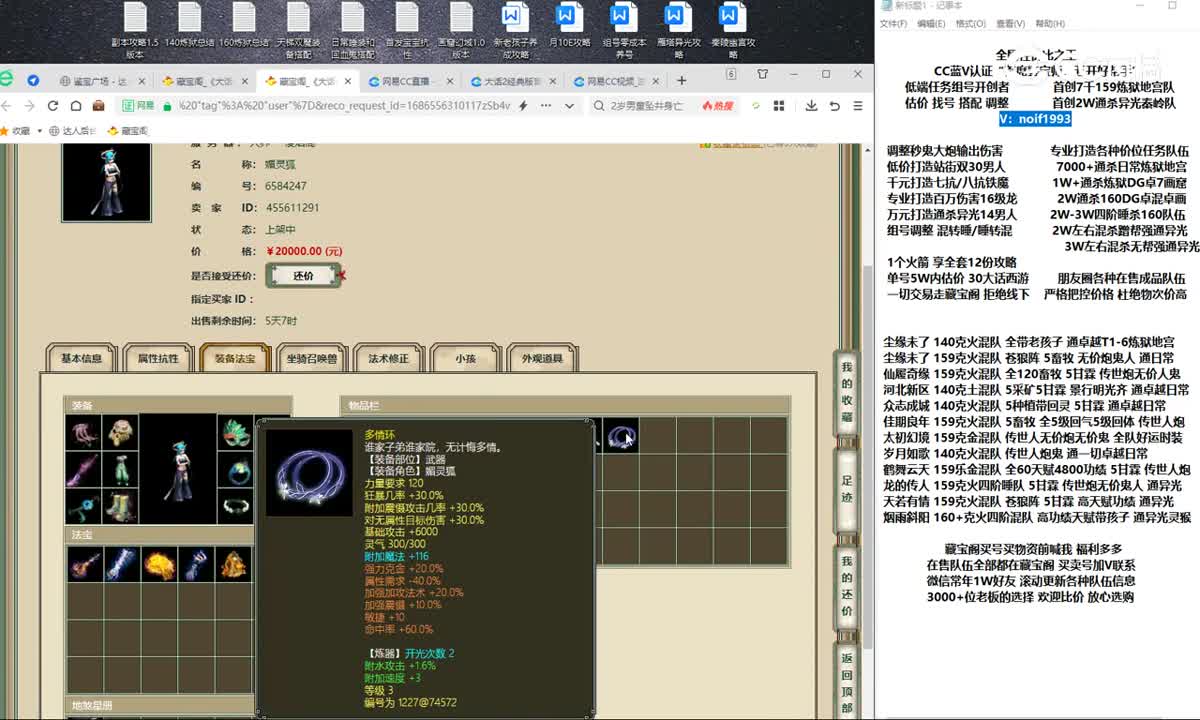1200x720 pixels.
Task: Click the boots equipment icon
Action: pyautogui.click(x=121, y=507)
